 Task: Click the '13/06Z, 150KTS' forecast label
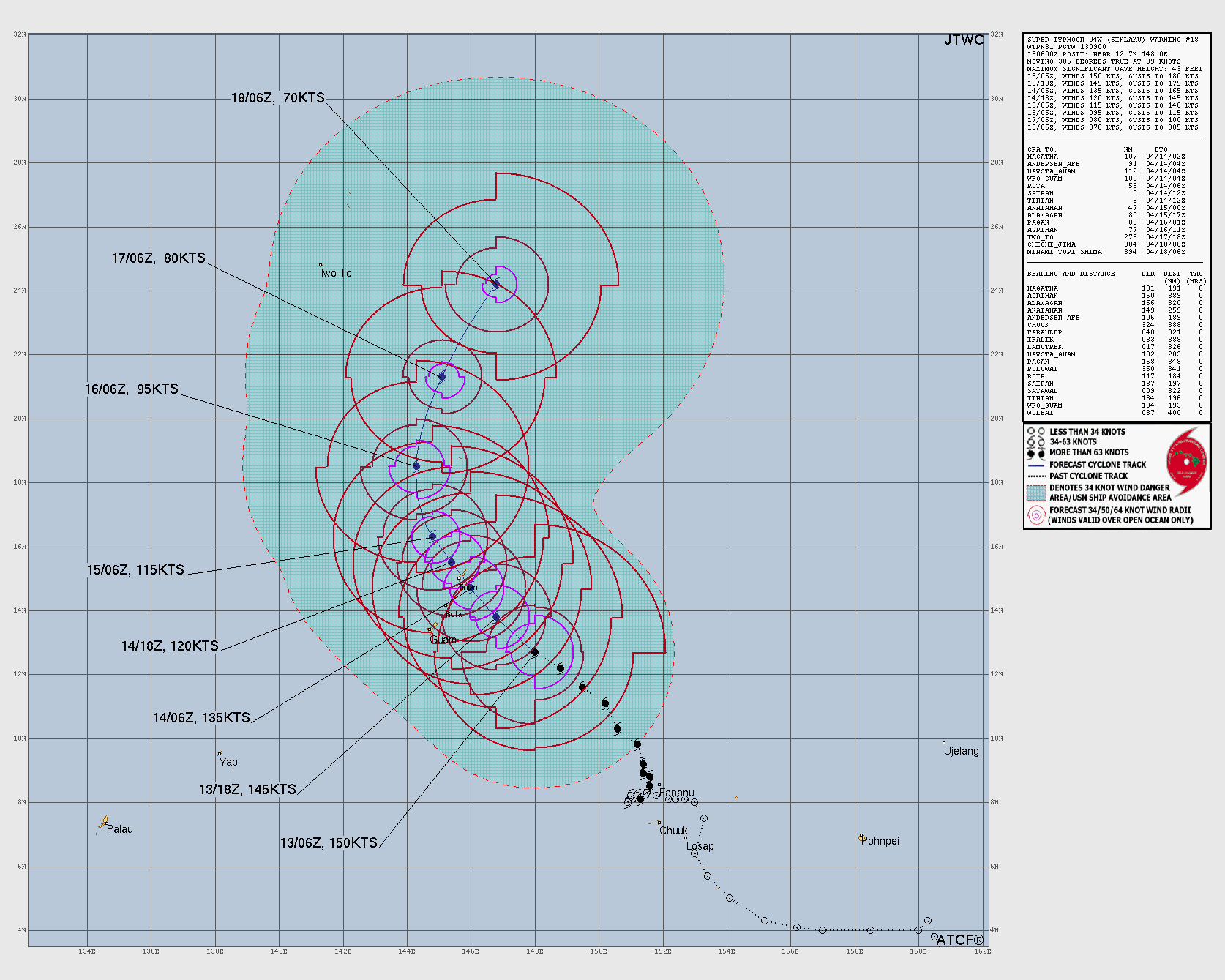328,842
